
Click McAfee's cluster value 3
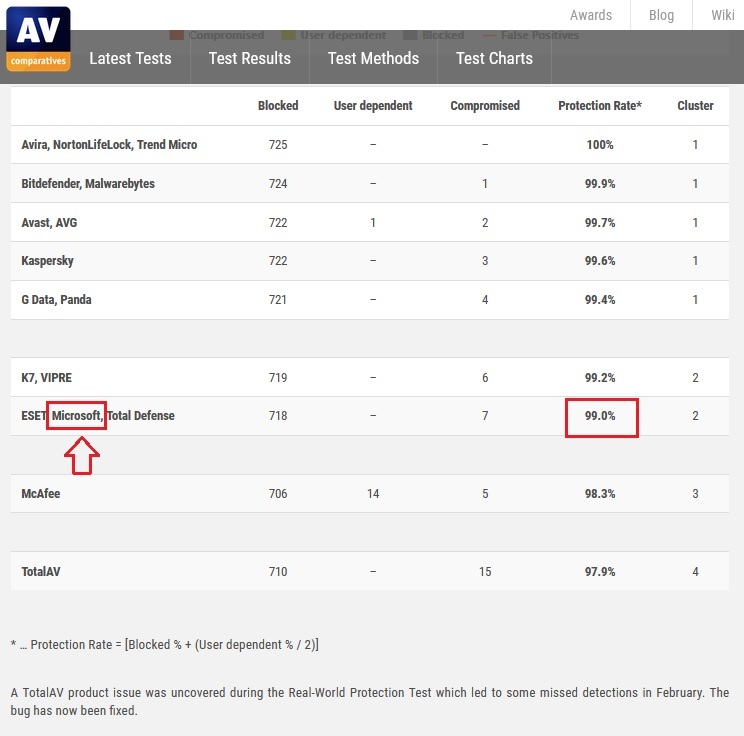(695, 494)
